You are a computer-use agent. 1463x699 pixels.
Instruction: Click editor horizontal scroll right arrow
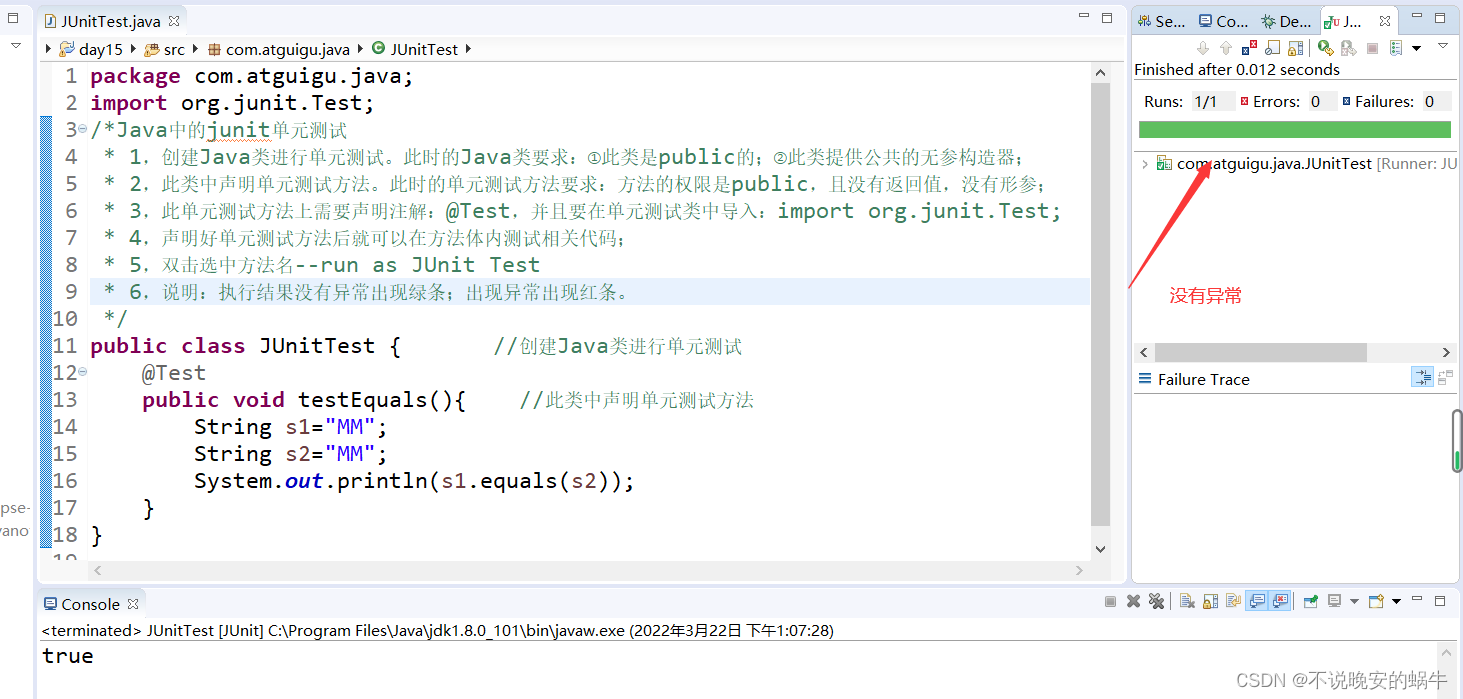[x=1079, y=570]
